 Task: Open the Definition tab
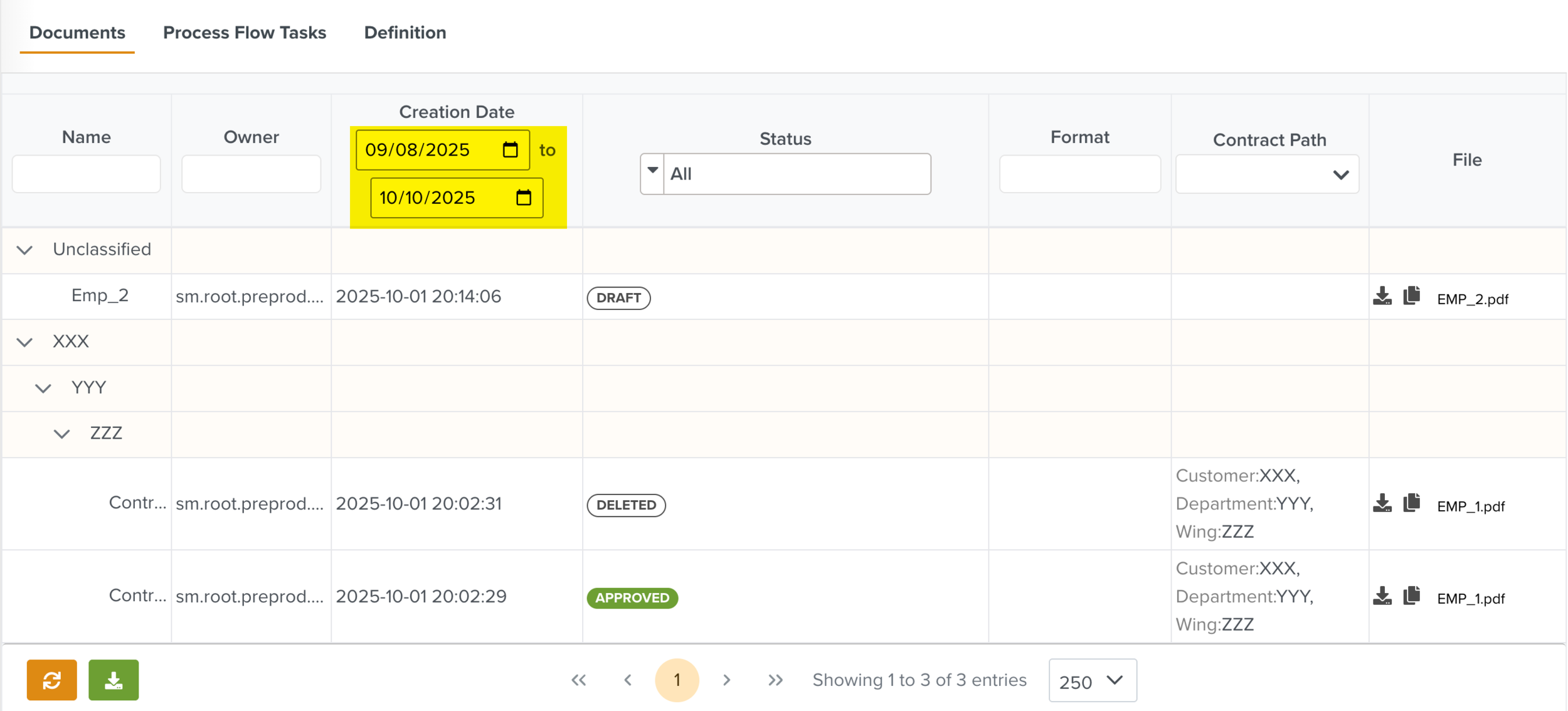point(405,33)
